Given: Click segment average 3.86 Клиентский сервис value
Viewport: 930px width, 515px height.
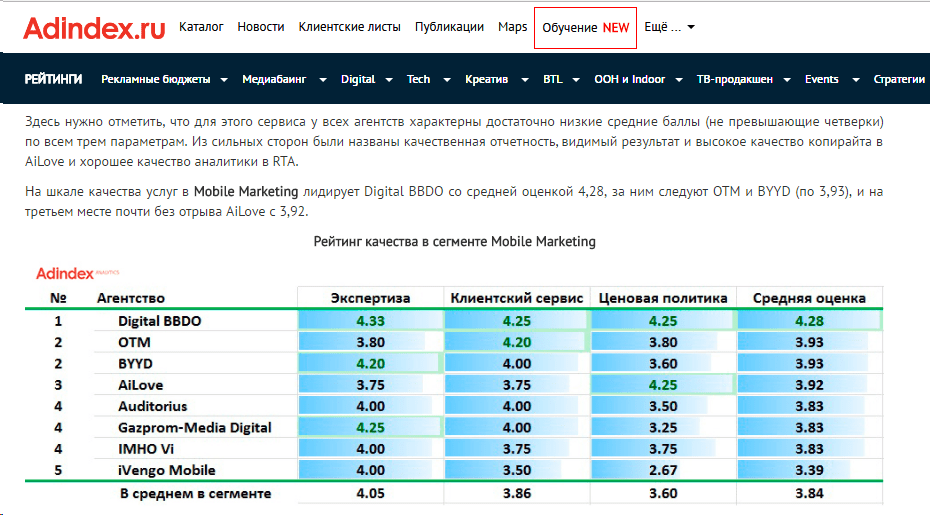Looking at the screenshot, I should click(x=517, y=494).
